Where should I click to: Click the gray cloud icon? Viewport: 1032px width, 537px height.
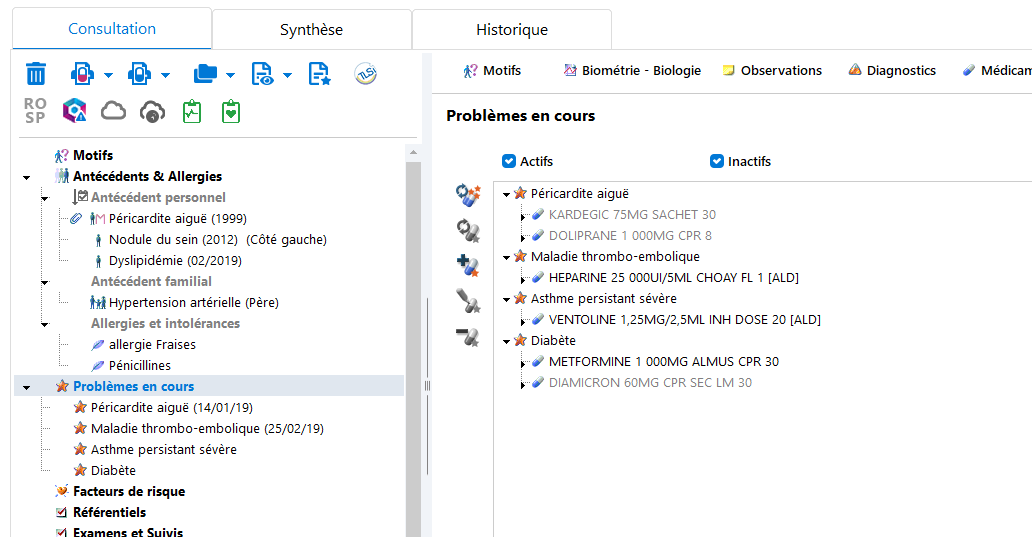pos(114,111)
